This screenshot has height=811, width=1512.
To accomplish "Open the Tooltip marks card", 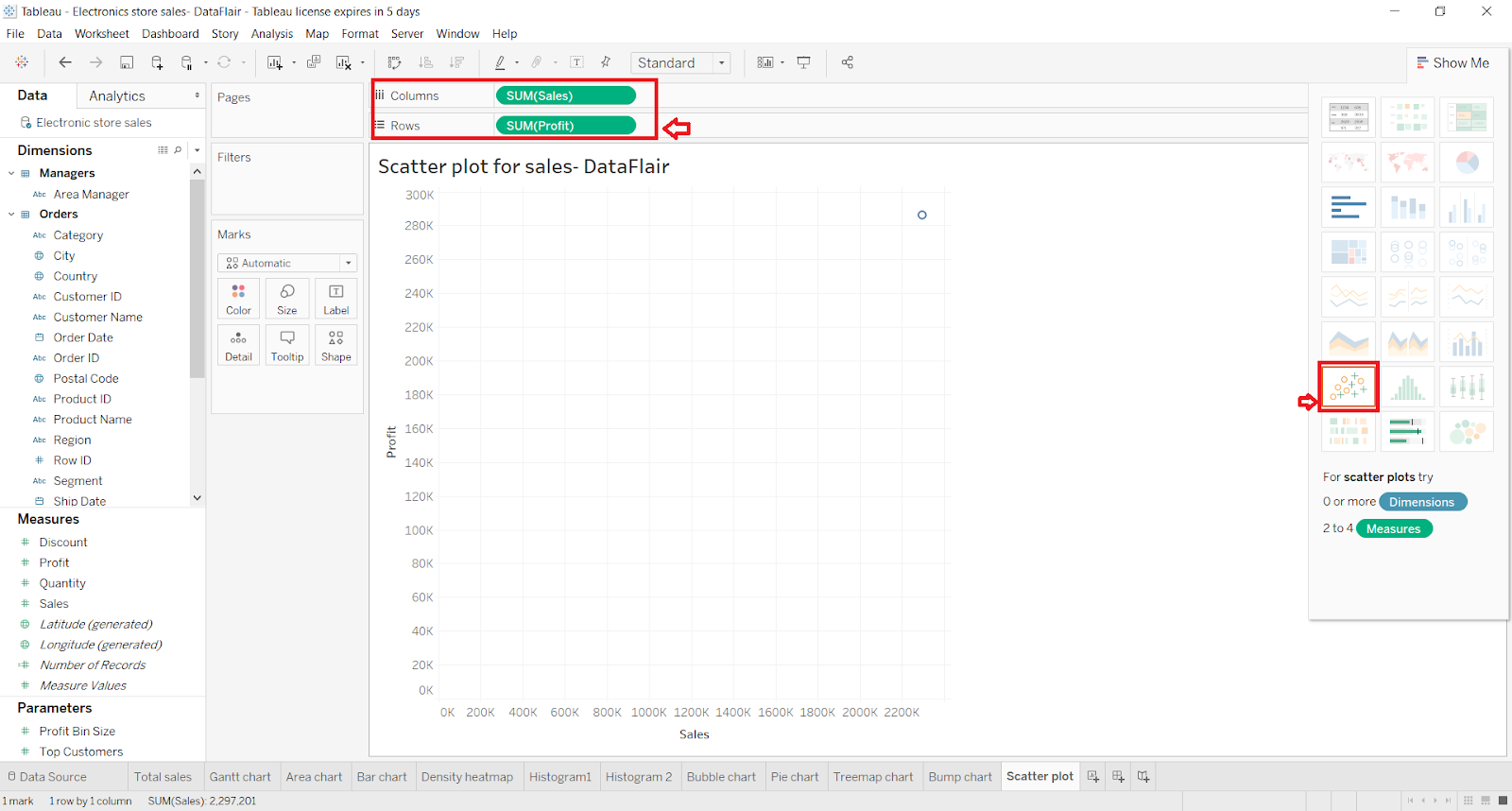I will tap(287, 346).
